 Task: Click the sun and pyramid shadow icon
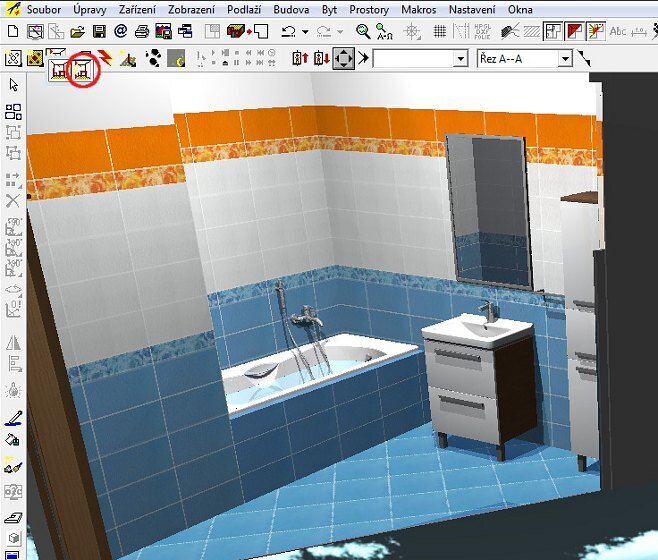[x=128, y=58]
